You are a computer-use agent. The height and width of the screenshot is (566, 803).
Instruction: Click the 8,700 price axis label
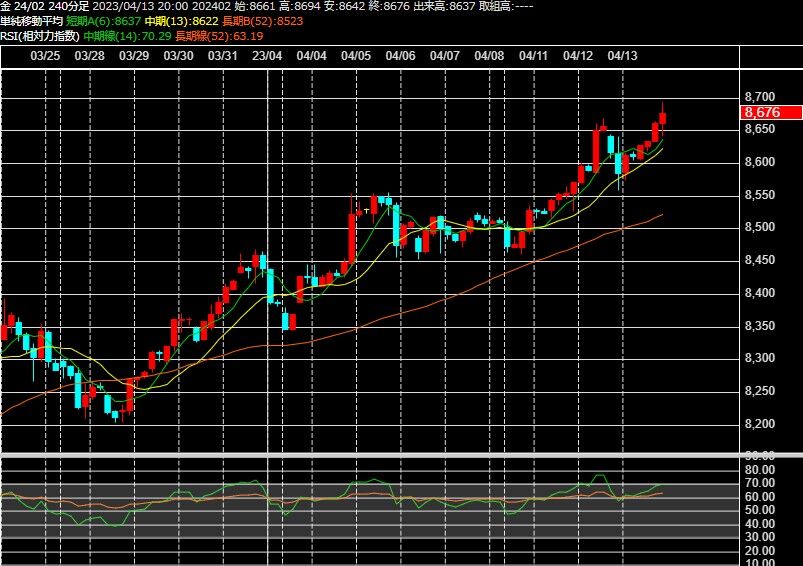pyautogui.click(x=760, y=97)
